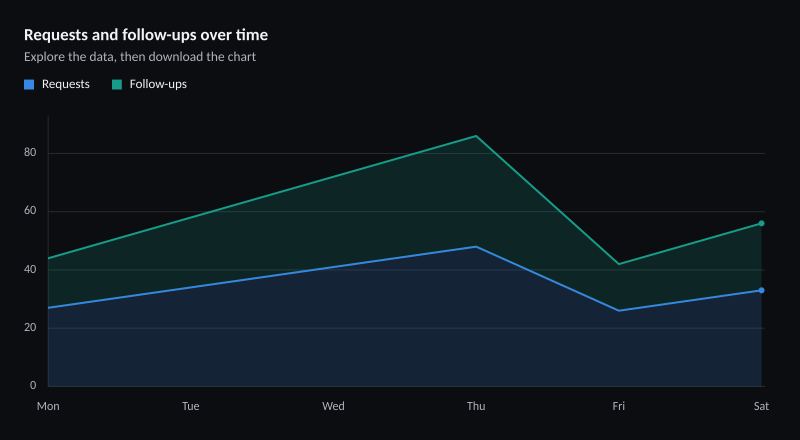Click the Thu x-axis label

click(x=476, y=406)
